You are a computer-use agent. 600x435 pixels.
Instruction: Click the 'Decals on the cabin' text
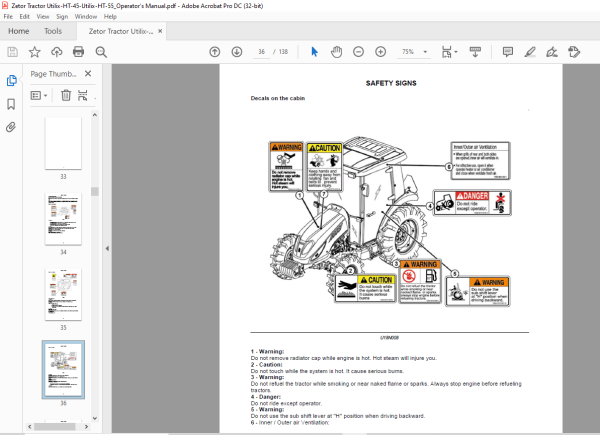click(278, 98)
